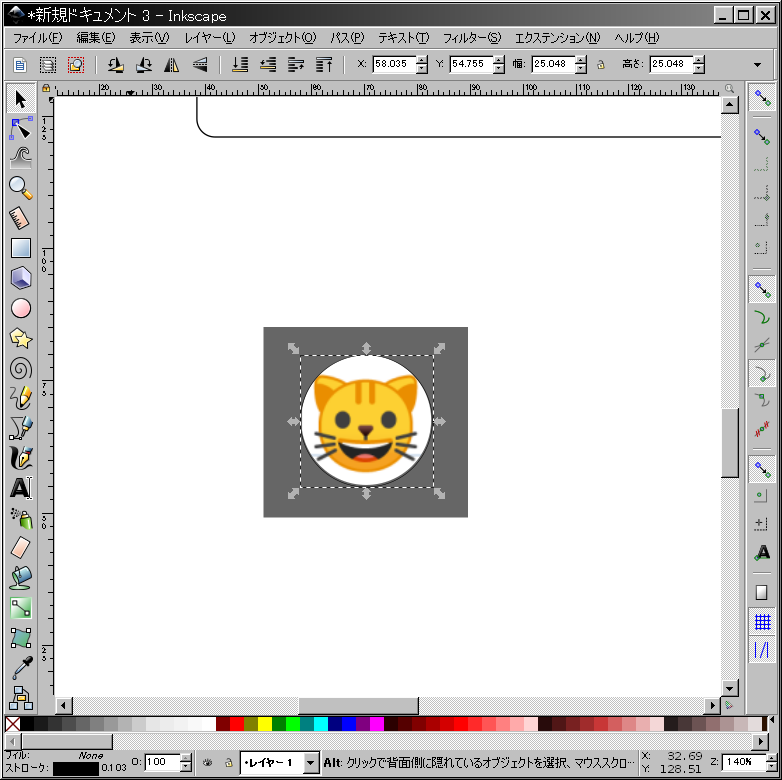
Task: Select the Pencil freehand tool
Action: point(20,398)
